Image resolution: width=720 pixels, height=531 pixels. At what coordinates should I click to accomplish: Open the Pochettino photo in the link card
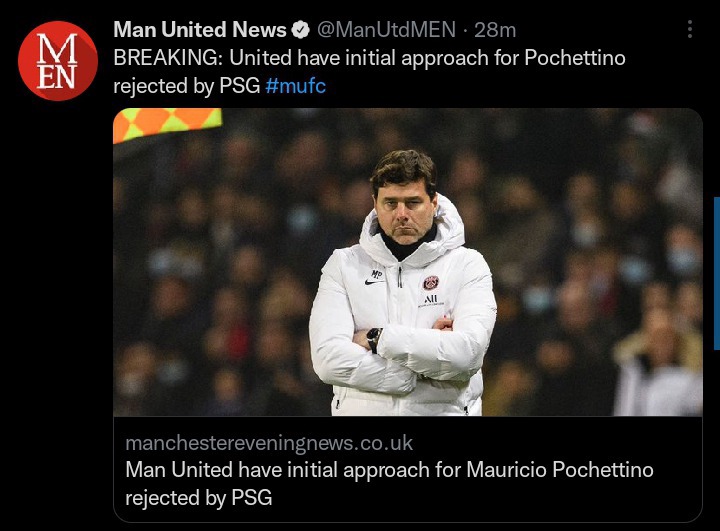[x=408, y=262]
